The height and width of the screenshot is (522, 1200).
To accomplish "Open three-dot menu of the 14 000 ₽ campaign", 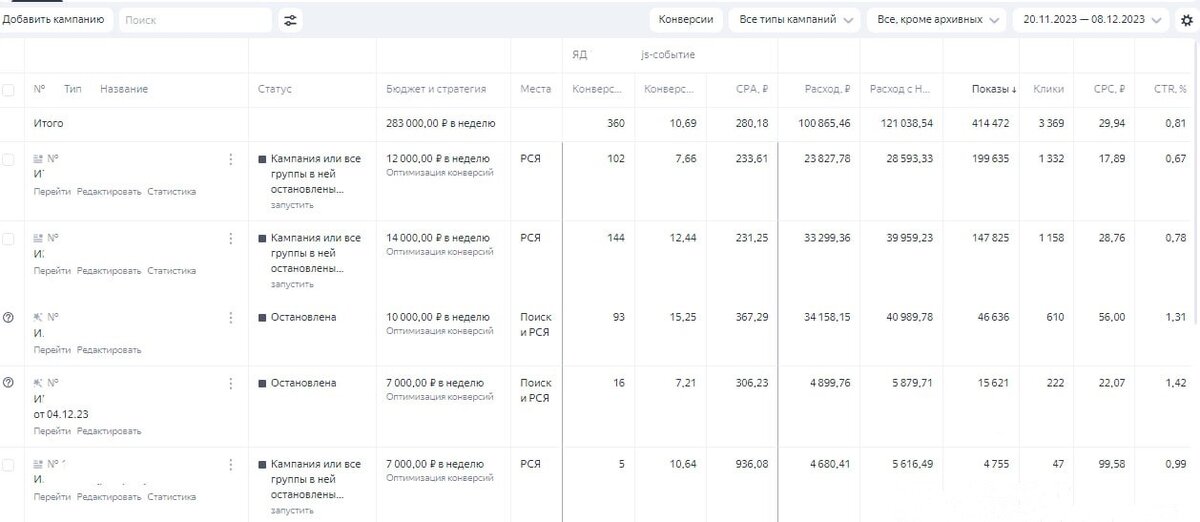I will coord(231,238).
